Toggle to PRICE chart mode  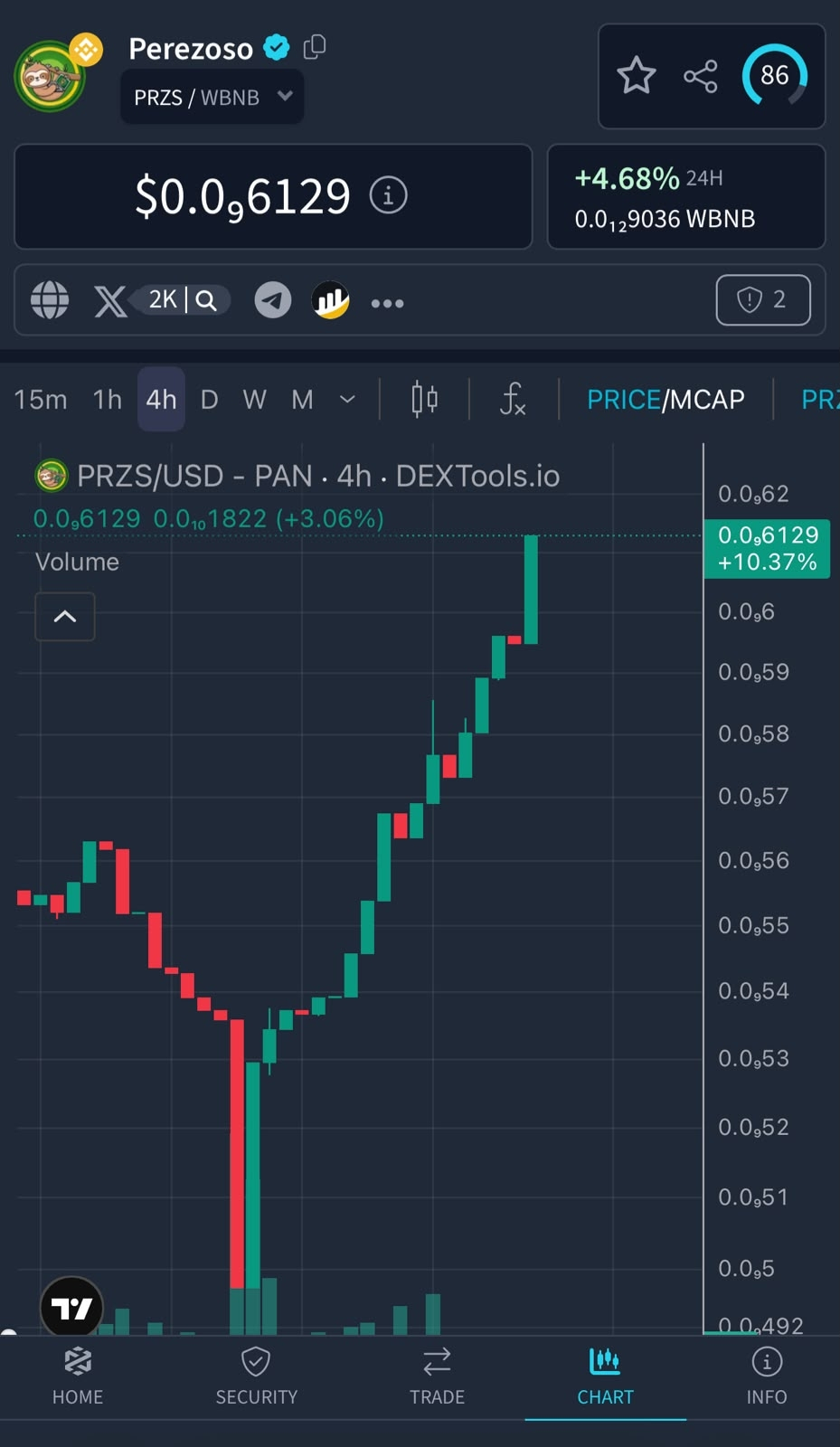[x=623, y=400]
